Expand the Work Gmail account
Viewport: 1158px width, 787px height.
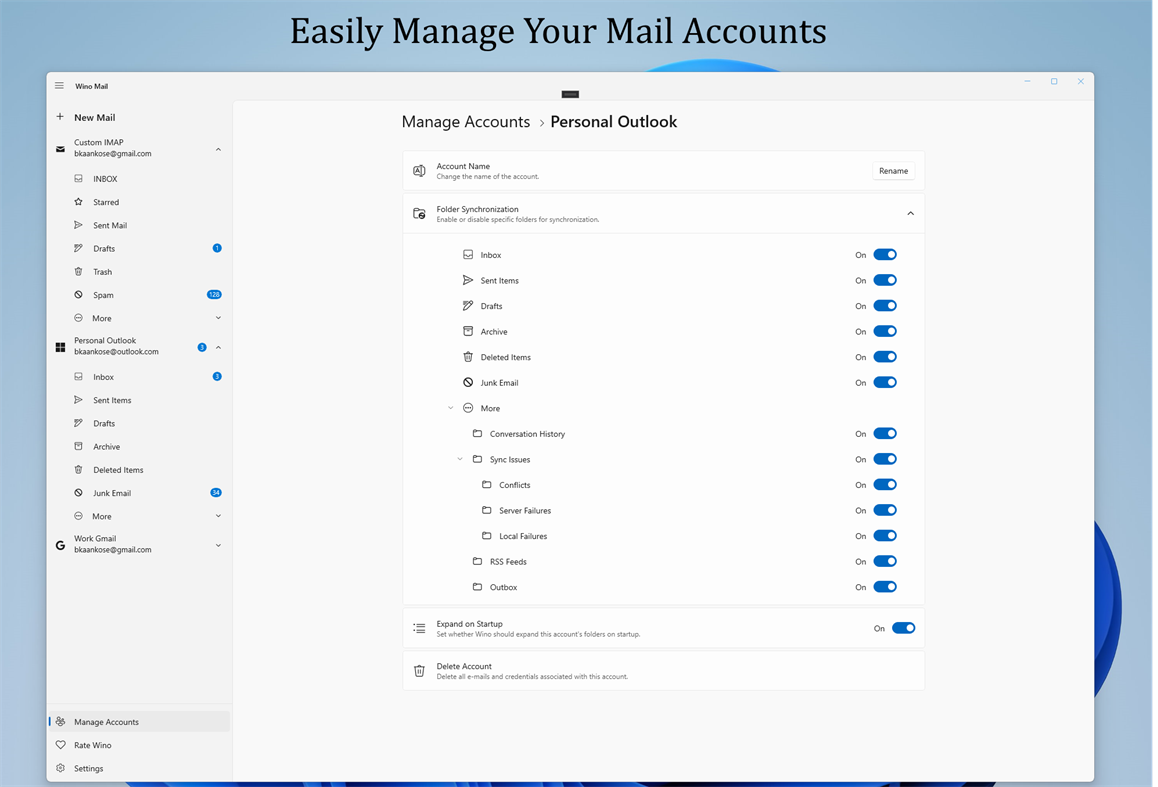click(x=218, y=544)
